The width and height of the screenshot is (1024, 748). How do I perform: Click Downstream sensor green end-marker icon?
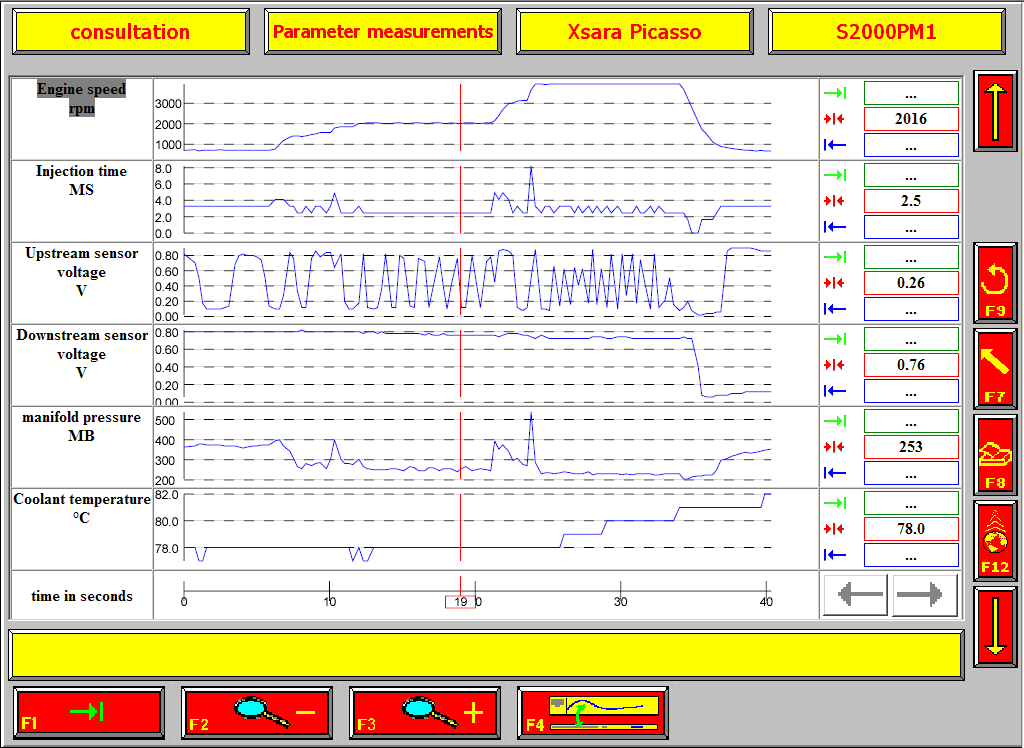[835, 339]
